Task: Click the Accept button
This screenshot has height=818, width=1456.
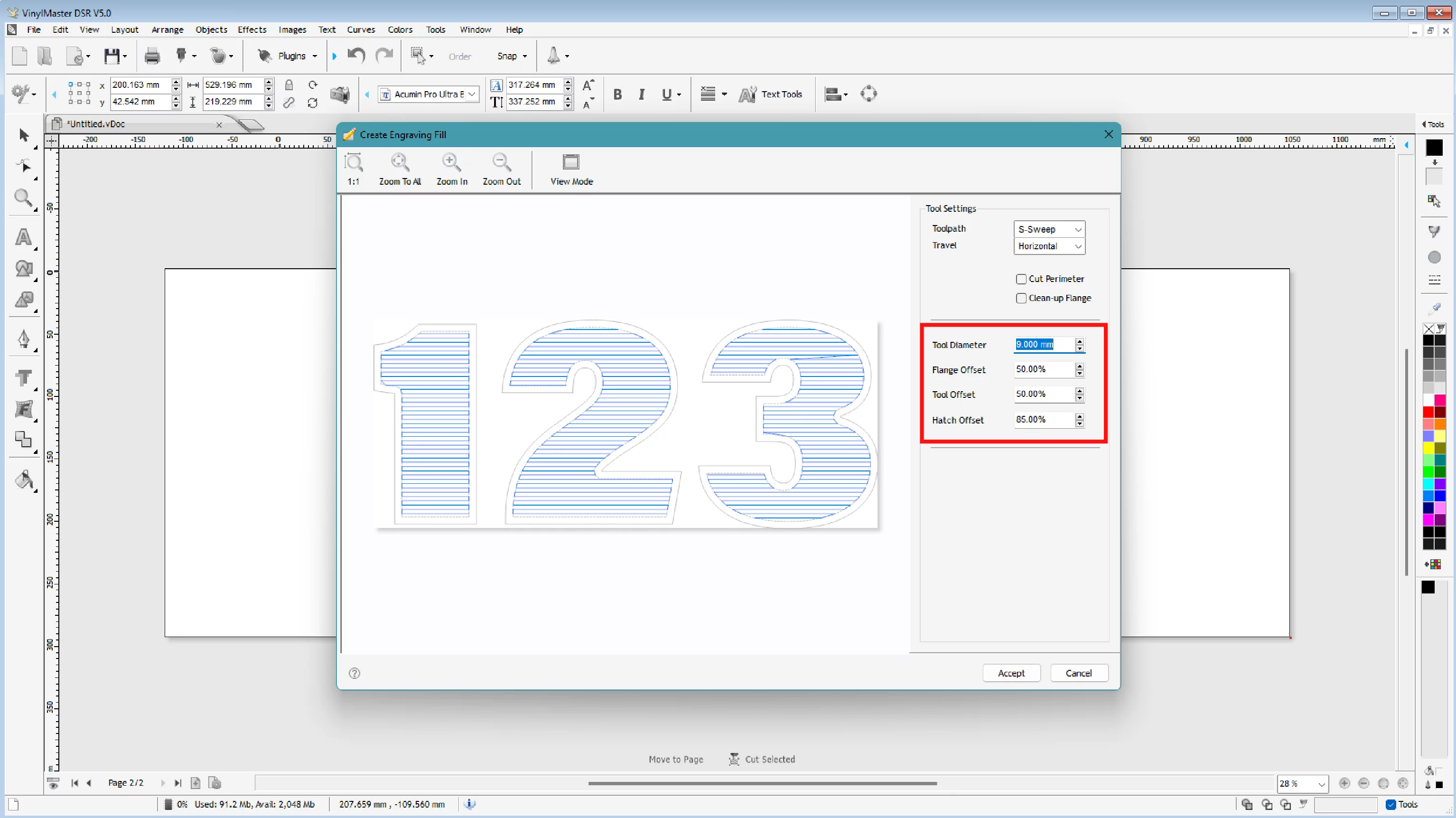Action: (1011, 673)
